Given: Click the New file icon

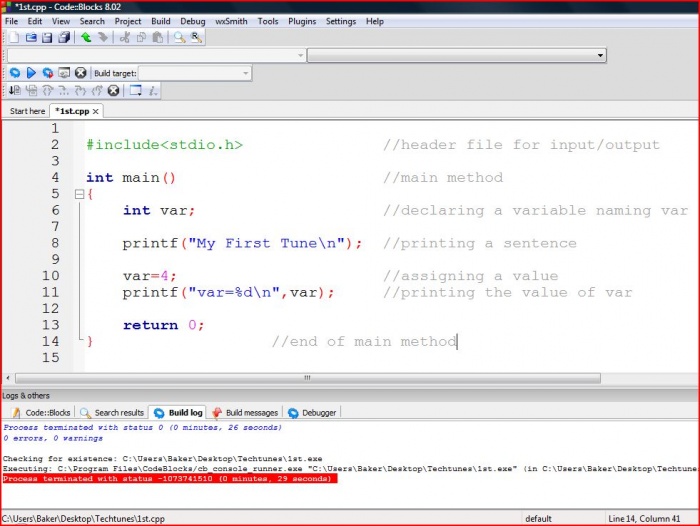Looking at the screenshot, I should [14, 38].
